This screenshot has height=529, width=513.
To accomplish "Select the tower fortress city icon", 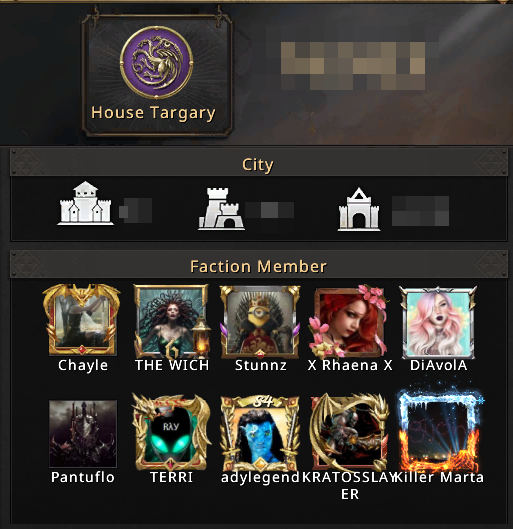I will point(221,209).
